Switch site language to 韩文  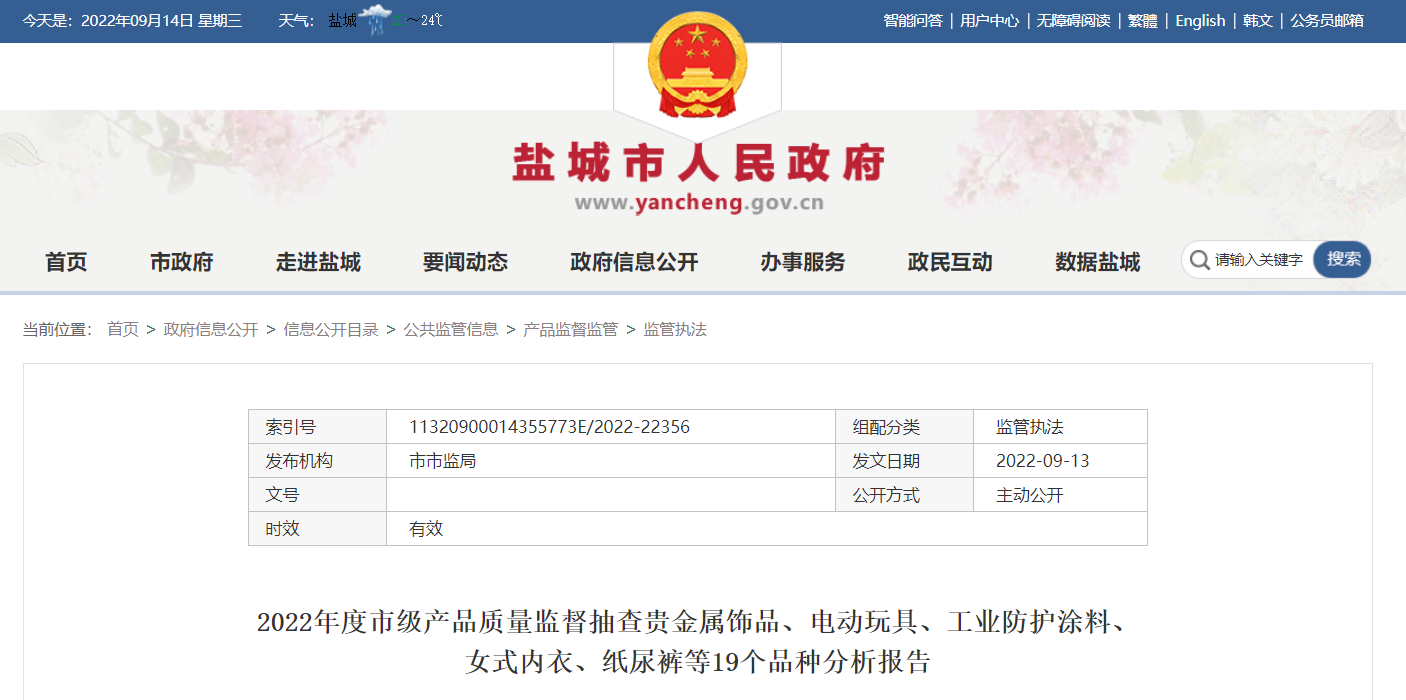click(x=1258, y=21)
